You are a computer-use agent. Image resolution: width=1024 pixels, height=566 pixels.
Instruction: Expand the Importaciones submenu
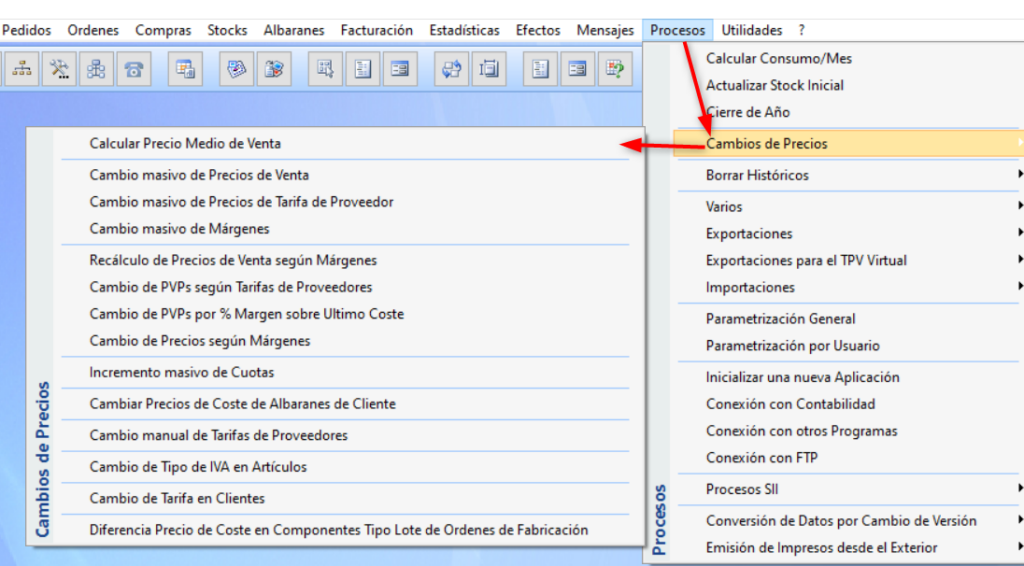pos(750,287)
